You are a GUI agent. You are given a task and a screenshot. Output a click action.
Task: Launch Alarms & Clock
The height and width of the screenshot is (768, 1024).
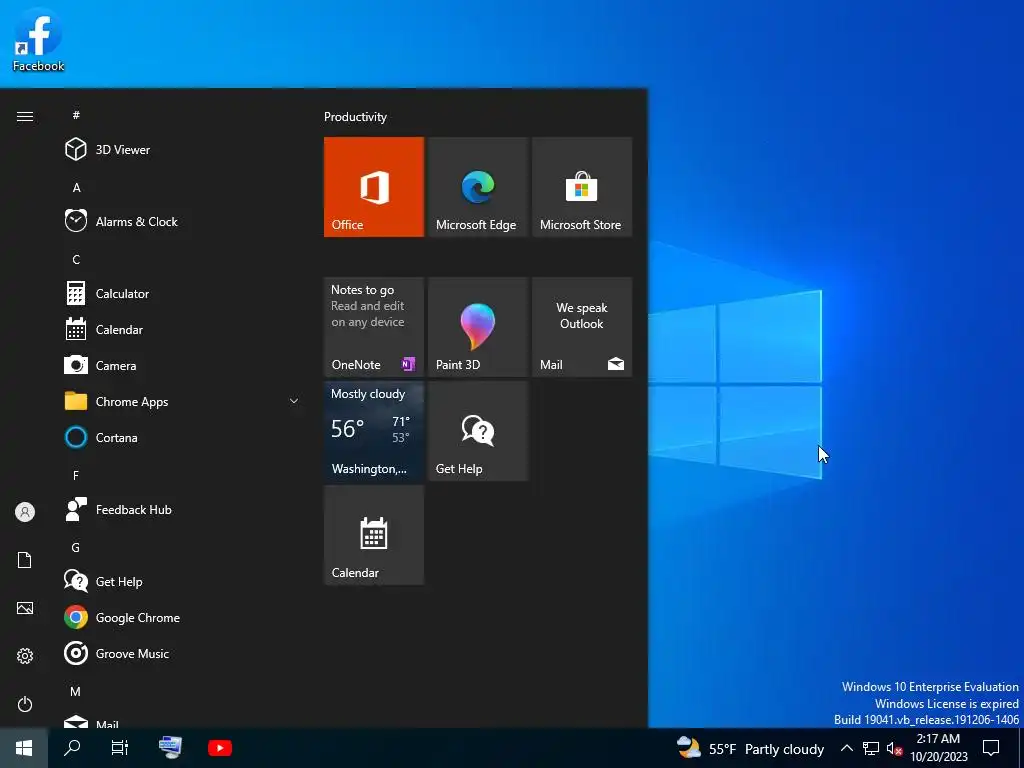[182, 221]
